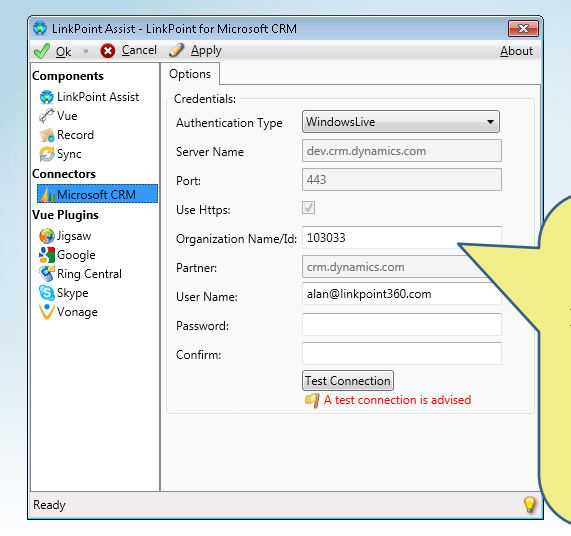Click the red Cancel X icon
The height and width of the screenshot is (536, 571).
(x=107, y=51)
